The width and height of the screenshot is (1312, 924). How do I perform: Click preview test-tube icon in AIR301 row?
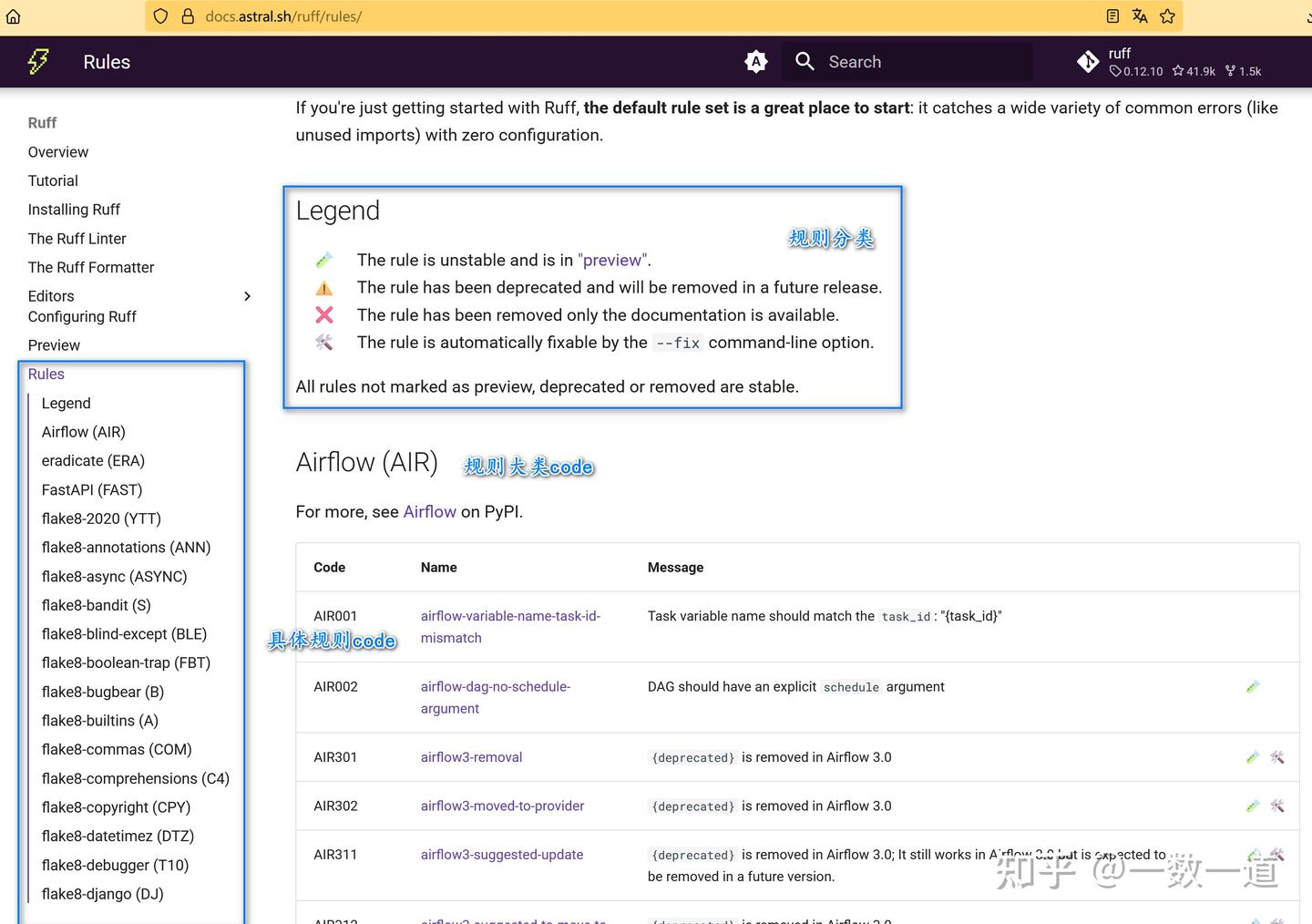point(1253,757)
